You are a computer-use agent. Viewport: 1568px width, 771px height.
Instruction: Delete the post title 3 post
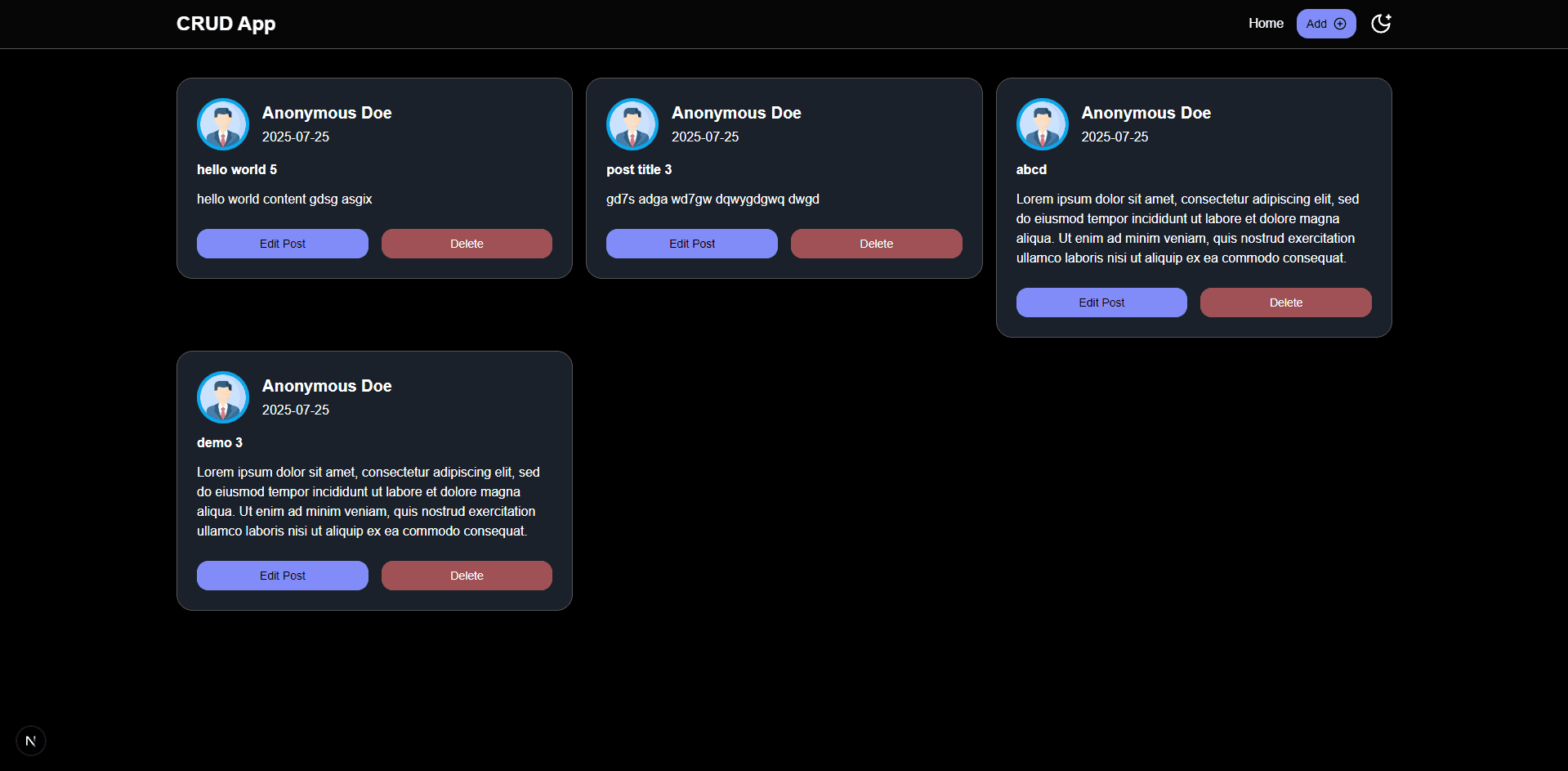pos(876,244)
